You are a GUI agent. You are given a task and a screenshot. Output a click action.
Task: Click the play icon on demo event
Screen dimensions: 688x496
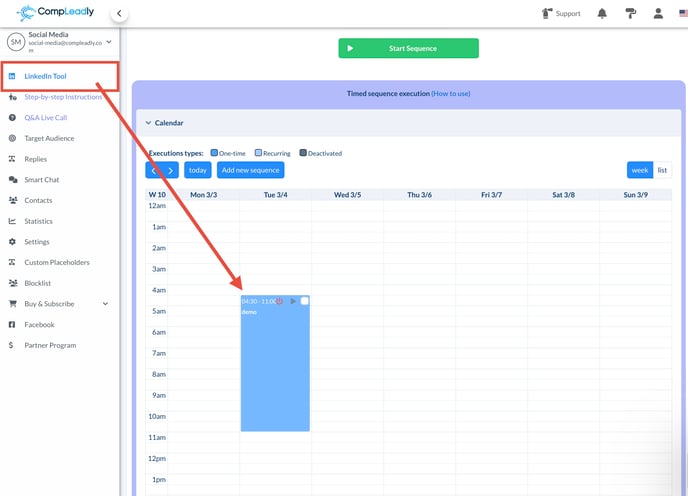click(x=293, y=301)
